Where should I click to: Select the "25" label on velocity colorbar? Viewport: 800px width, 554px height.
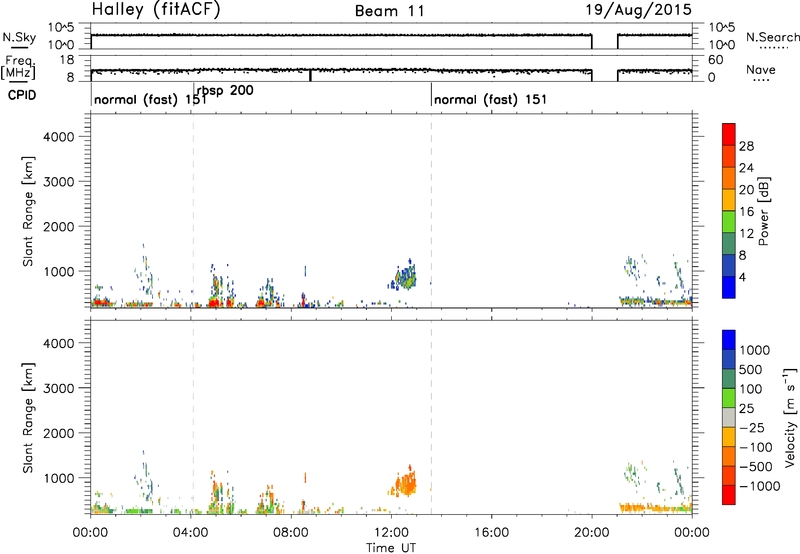coord(746,409)
